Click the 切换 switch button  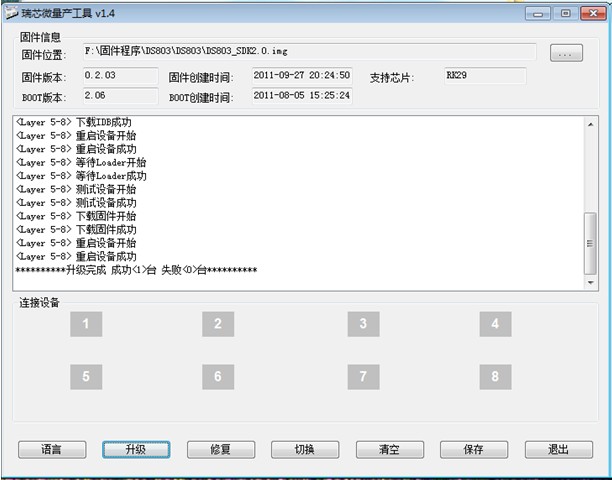(x=305, y=450)
